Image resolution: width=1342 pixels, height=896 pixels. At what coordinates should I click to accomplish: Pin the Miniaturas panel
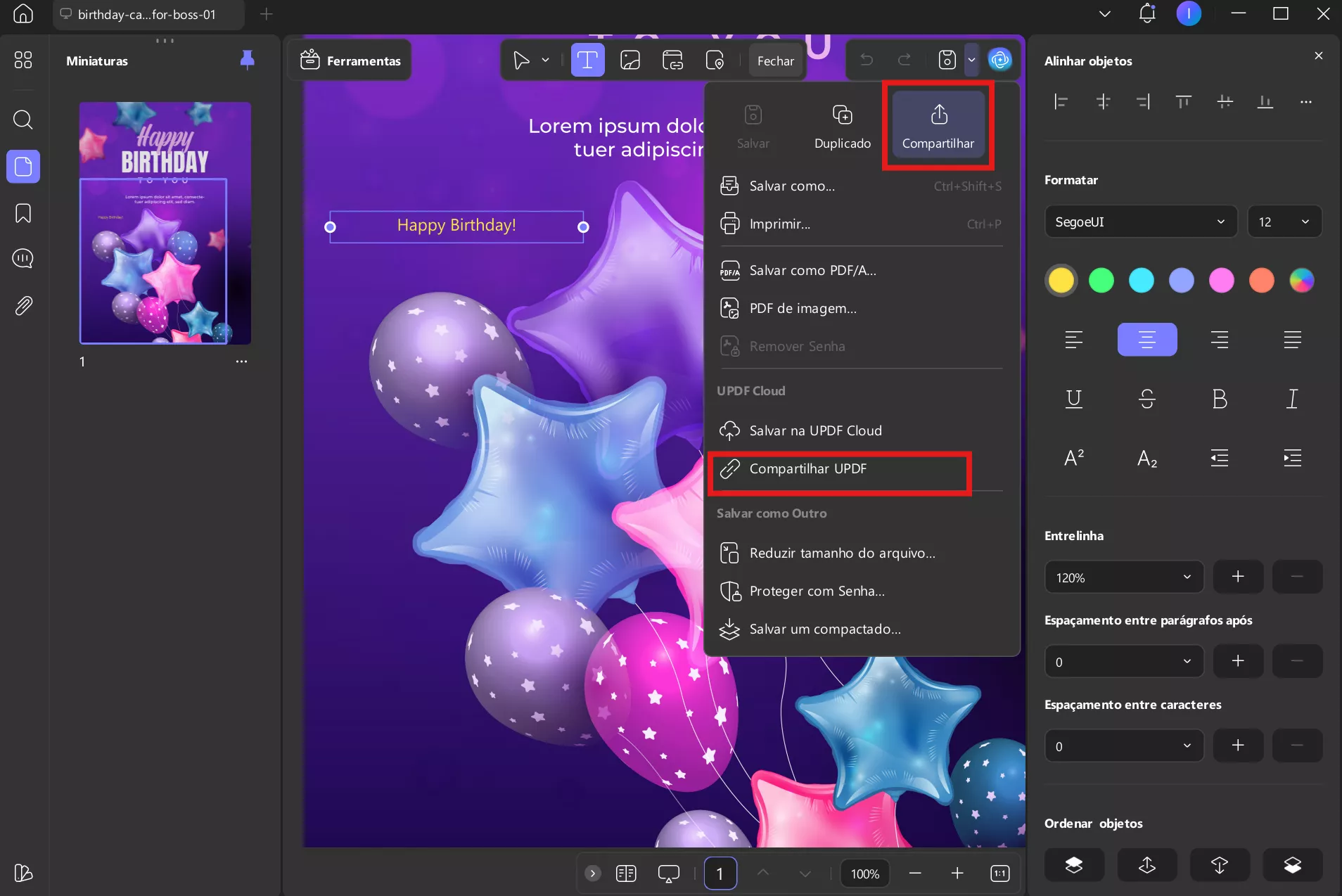247,60
